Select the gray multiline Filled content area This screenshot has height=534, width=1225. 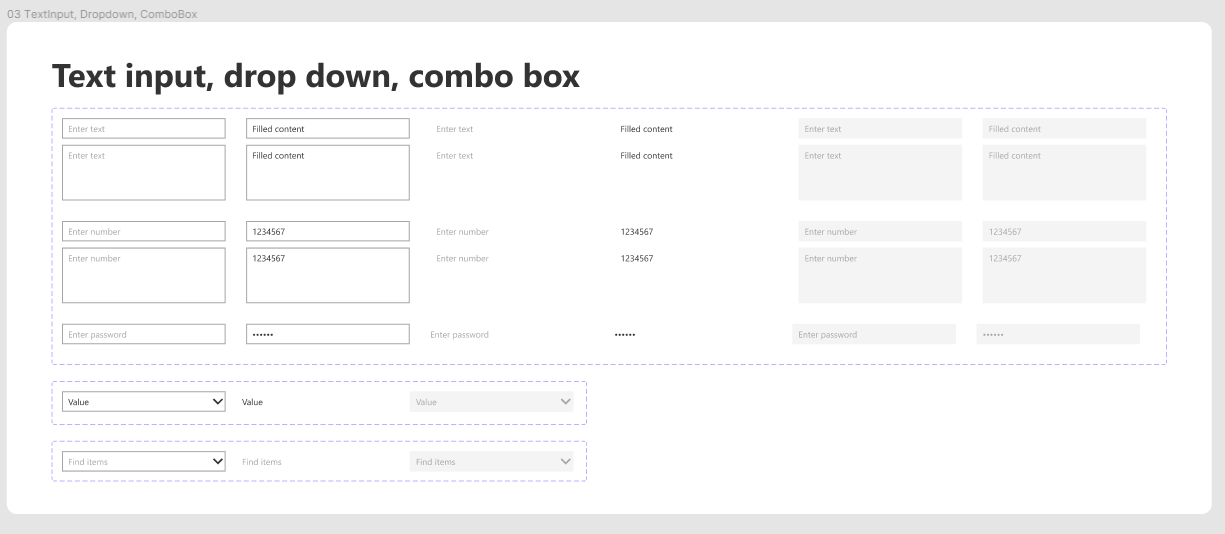[x=1064, y=173]
